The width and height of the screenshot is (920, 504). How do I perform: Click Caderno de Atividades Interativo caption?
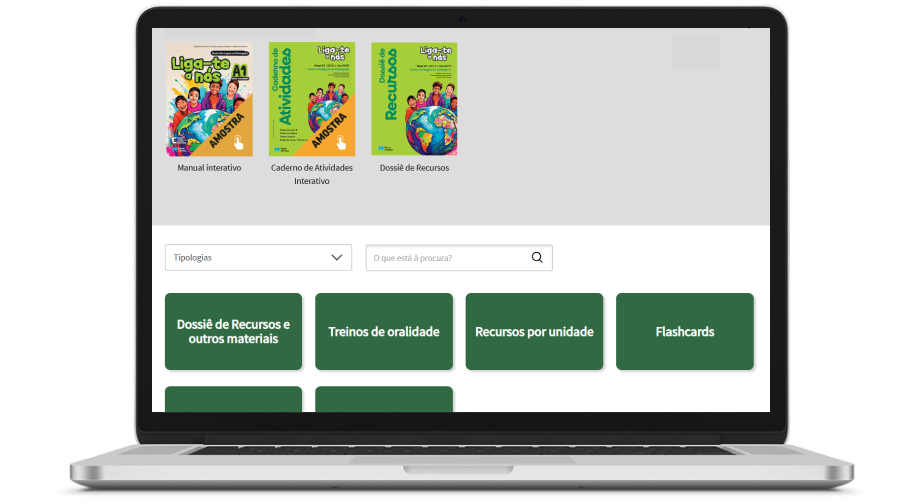312,174
